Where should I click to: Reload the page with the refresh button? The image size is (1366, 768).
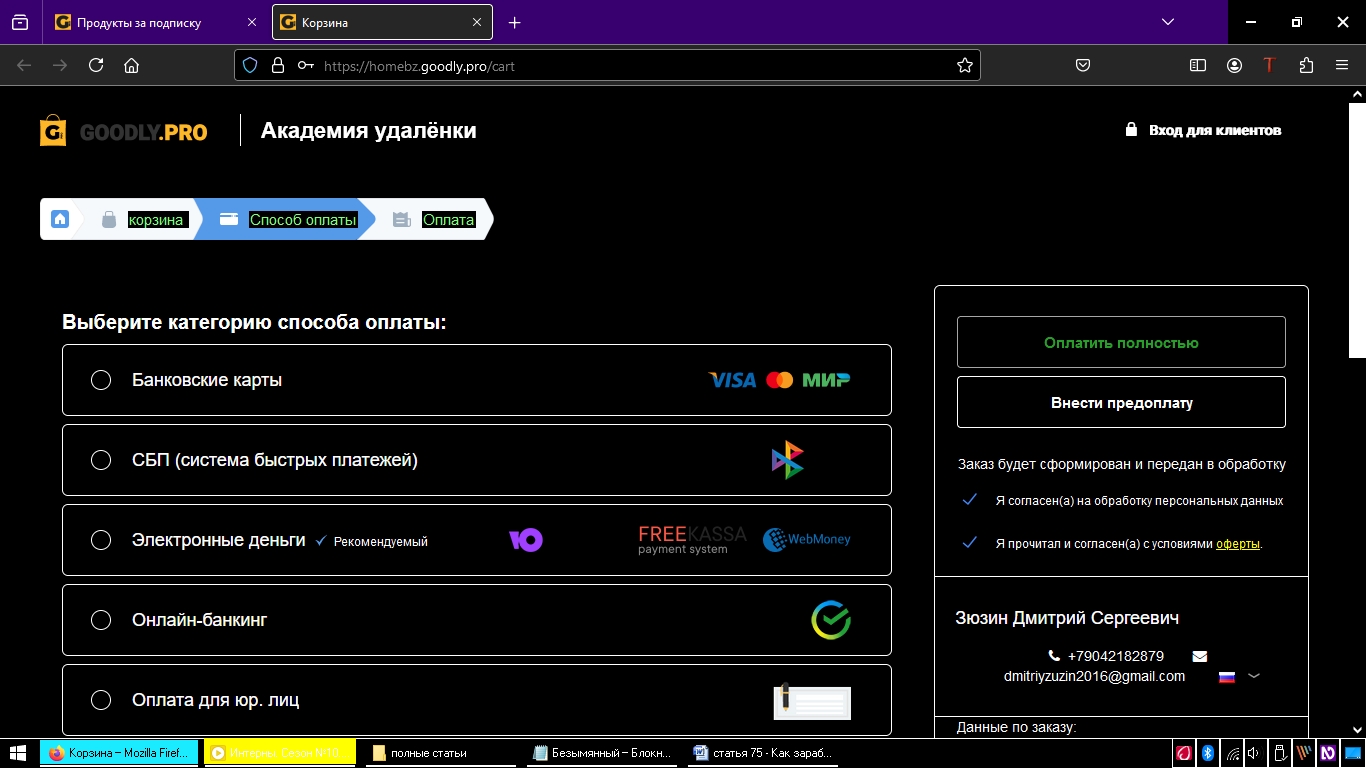96,65
